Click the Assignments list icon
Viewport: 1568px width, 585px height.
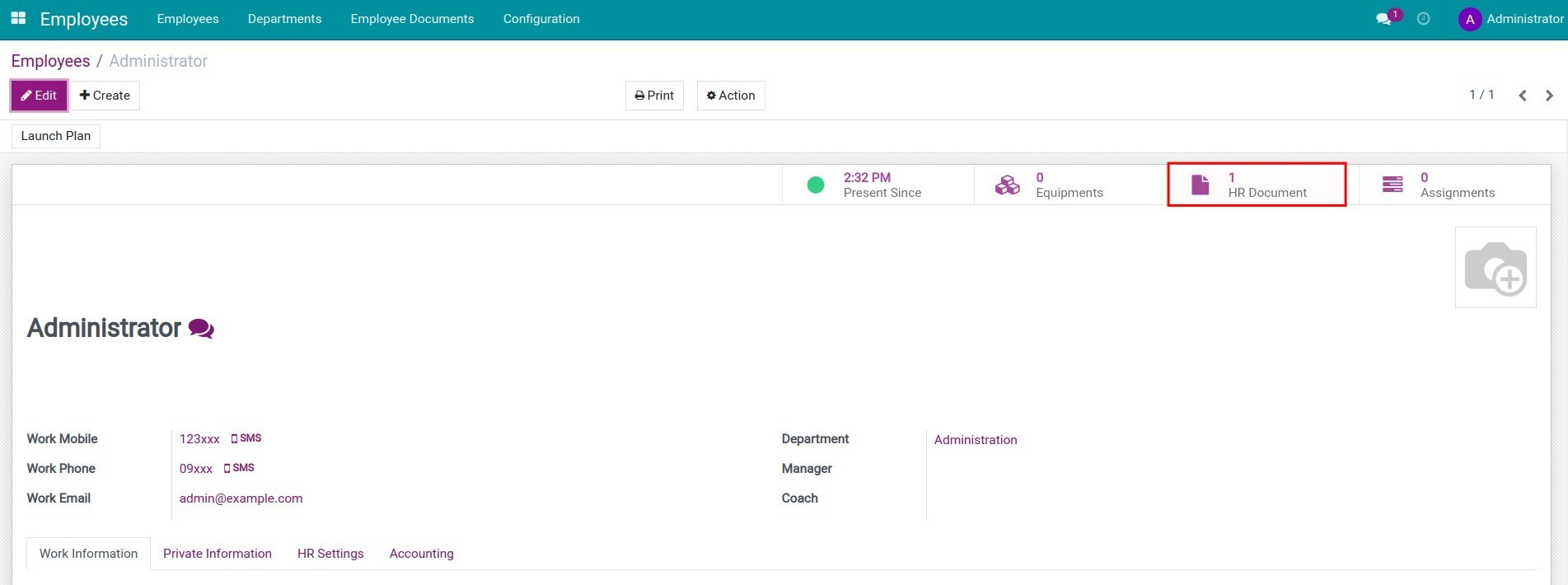tap(1392, 185)
